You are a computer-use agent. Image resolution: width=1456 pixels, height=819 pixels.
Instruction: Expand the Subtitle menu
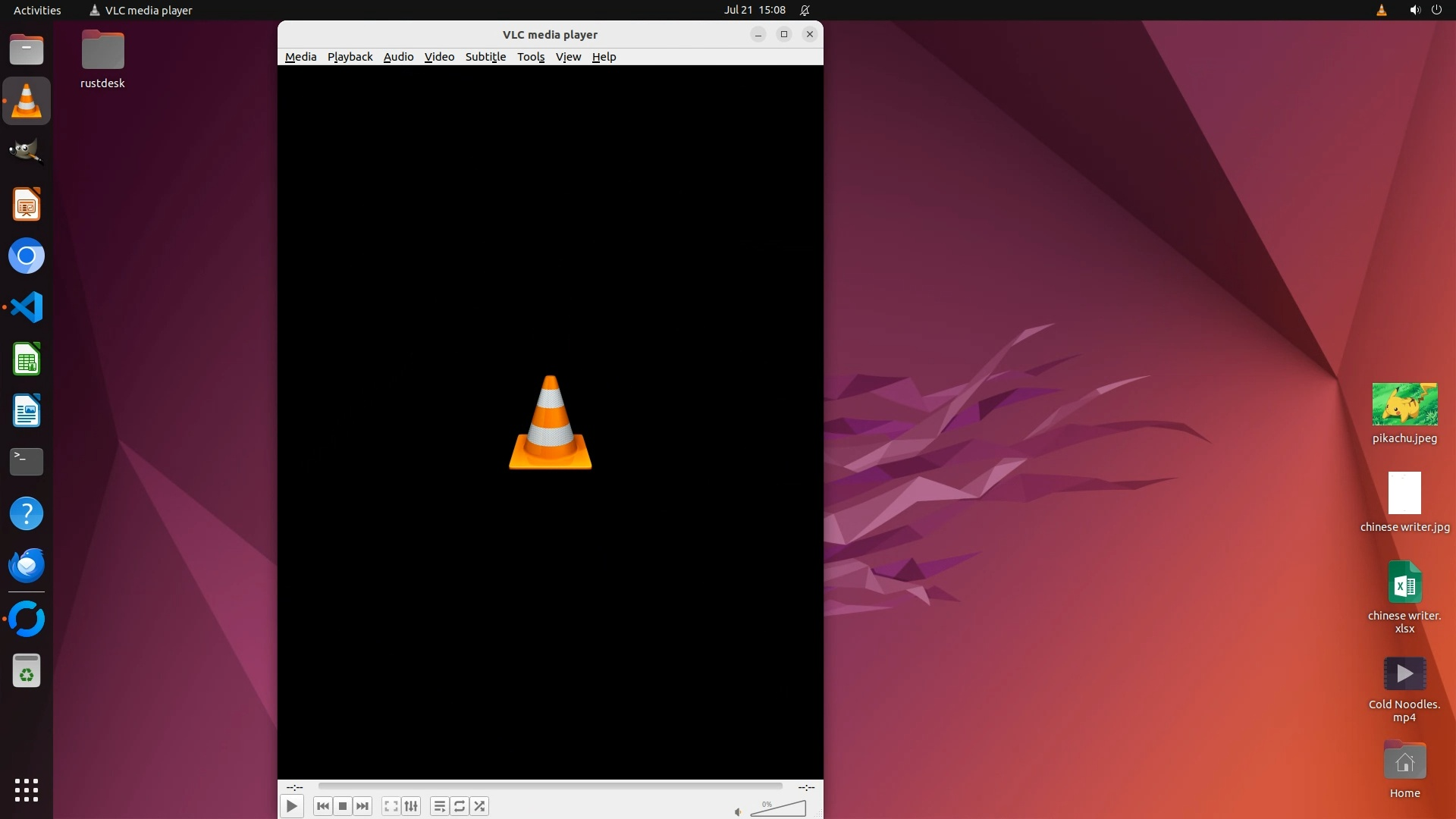pyautogui.click(x=485, y=57)
